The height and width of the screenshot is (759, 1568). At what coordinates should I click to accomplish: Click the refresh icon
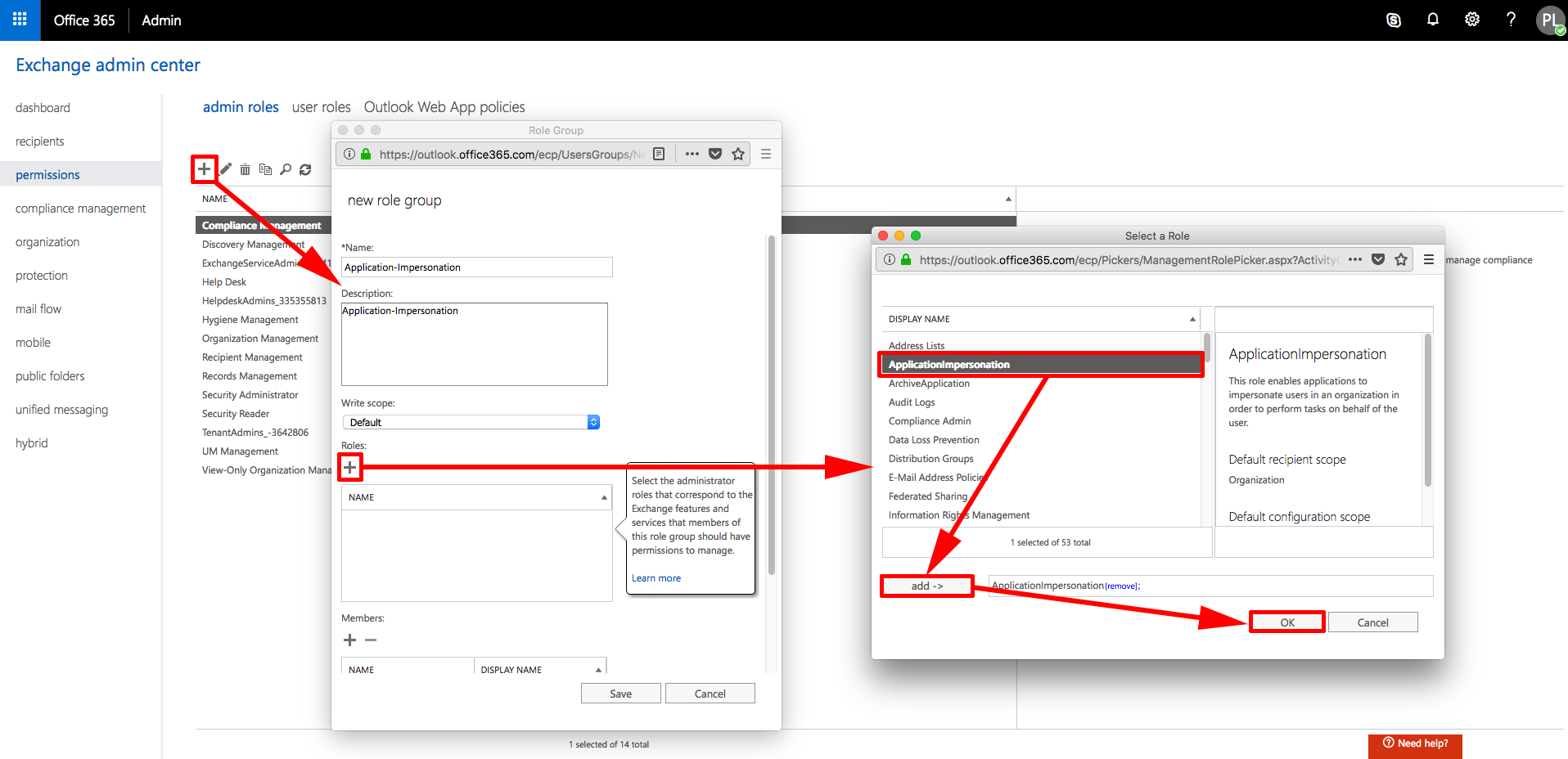(x=305, y=169)
